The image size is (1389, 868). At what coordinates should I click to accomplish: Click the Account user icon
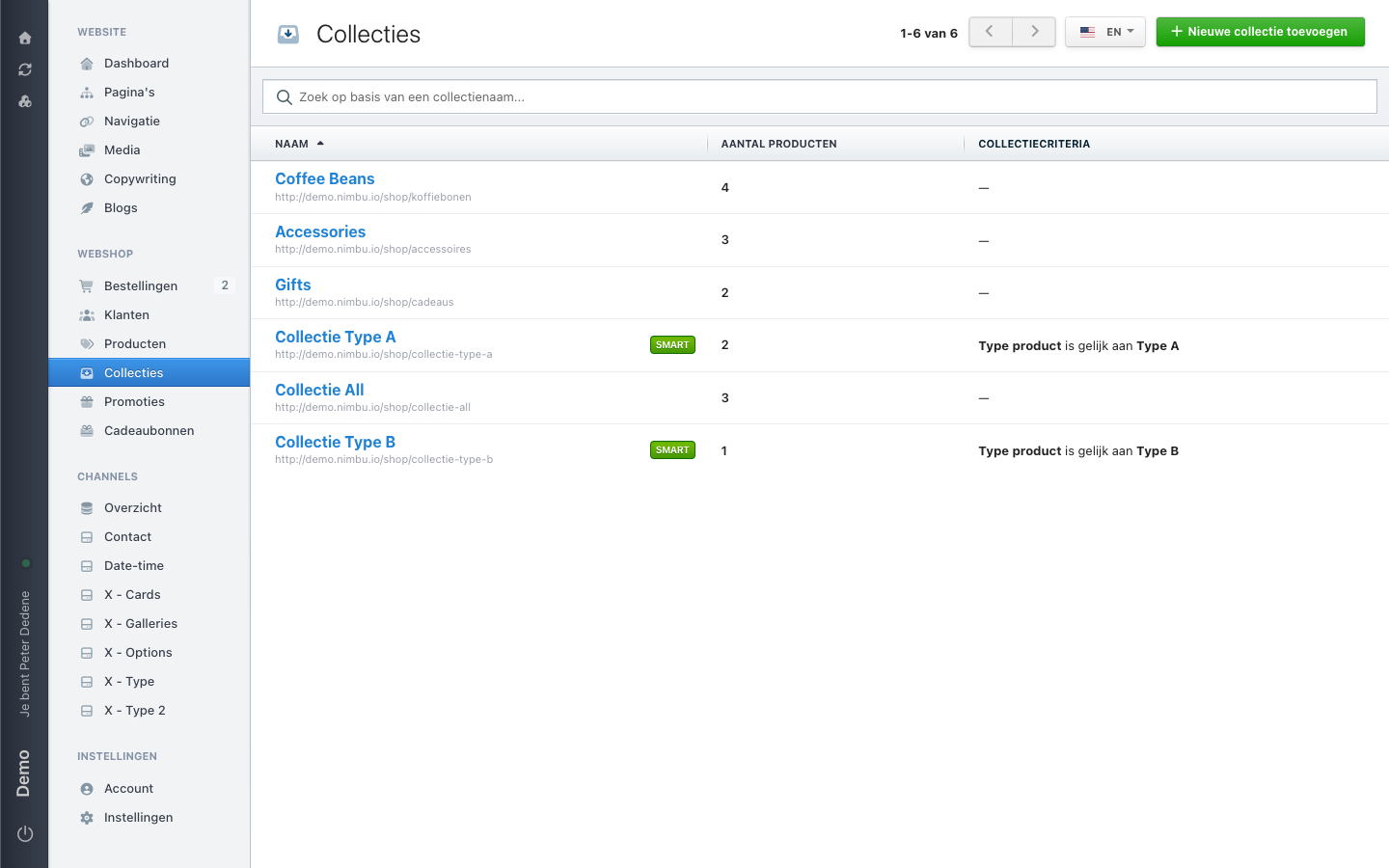(87, 789)
